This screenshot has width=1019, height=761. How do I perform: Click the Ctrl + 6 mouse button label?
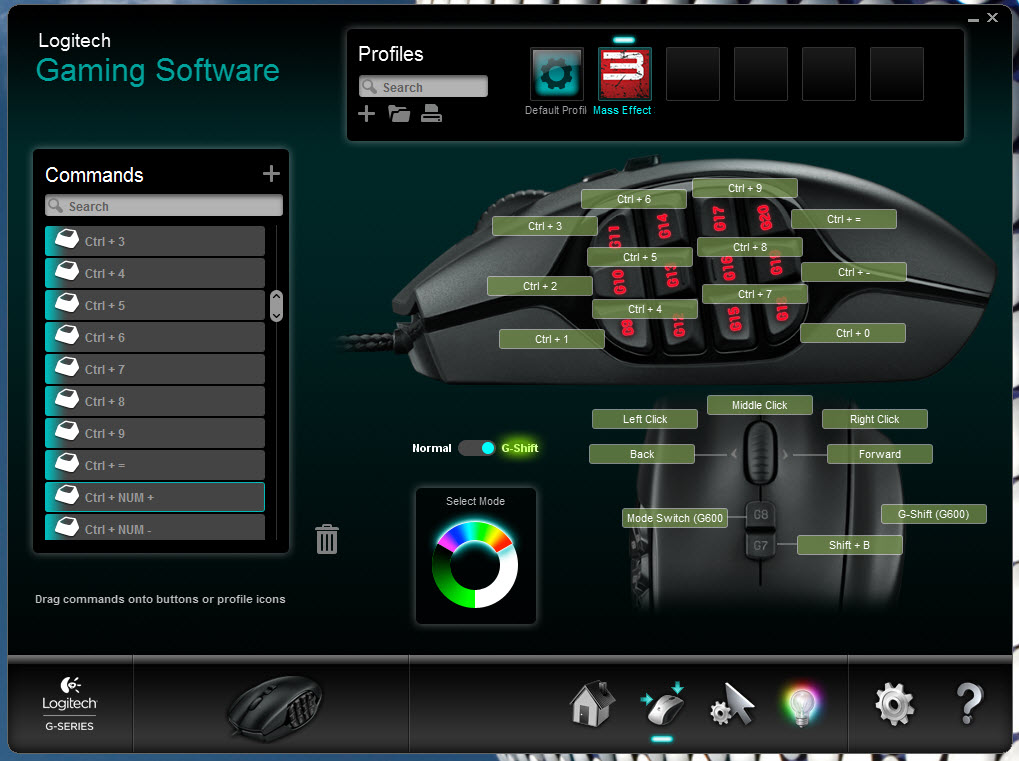[634, 199]
